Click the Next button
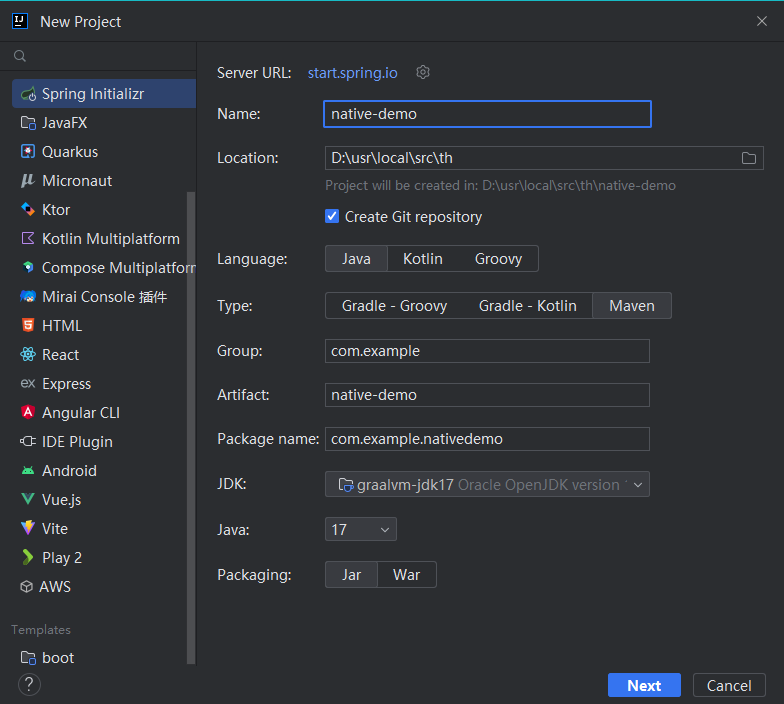This screenshot has height=704, width=784. pos(644,686)
